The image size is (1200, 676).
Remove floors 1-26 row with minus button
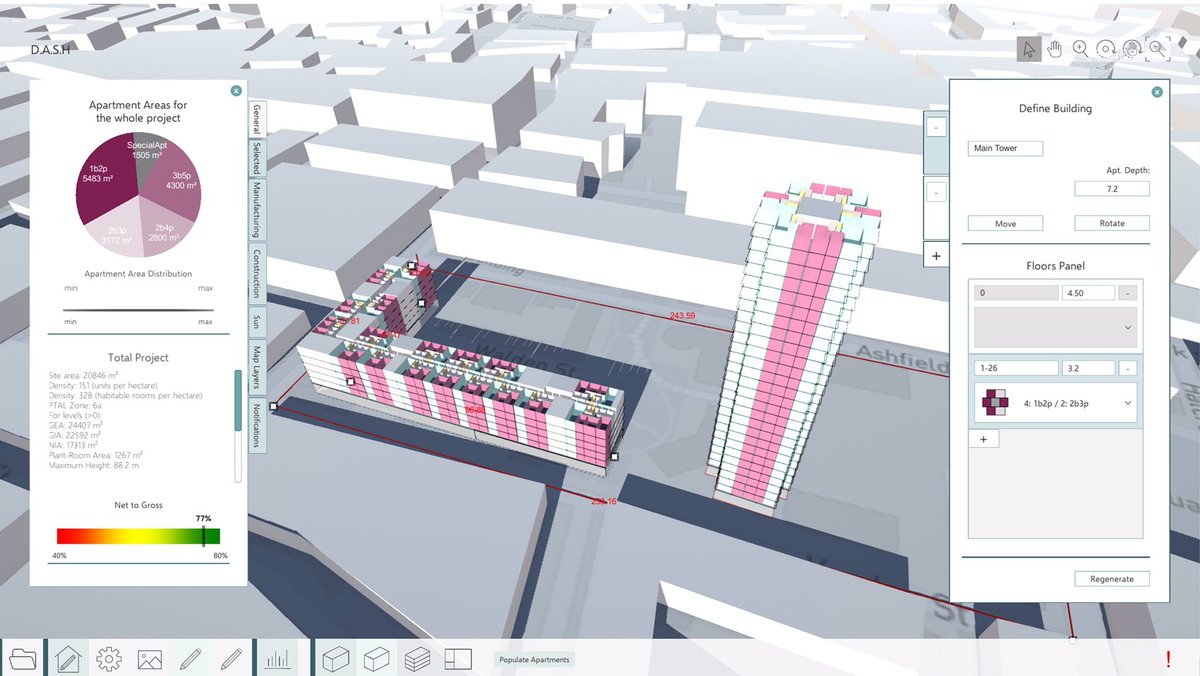[x=1128, y=368]
